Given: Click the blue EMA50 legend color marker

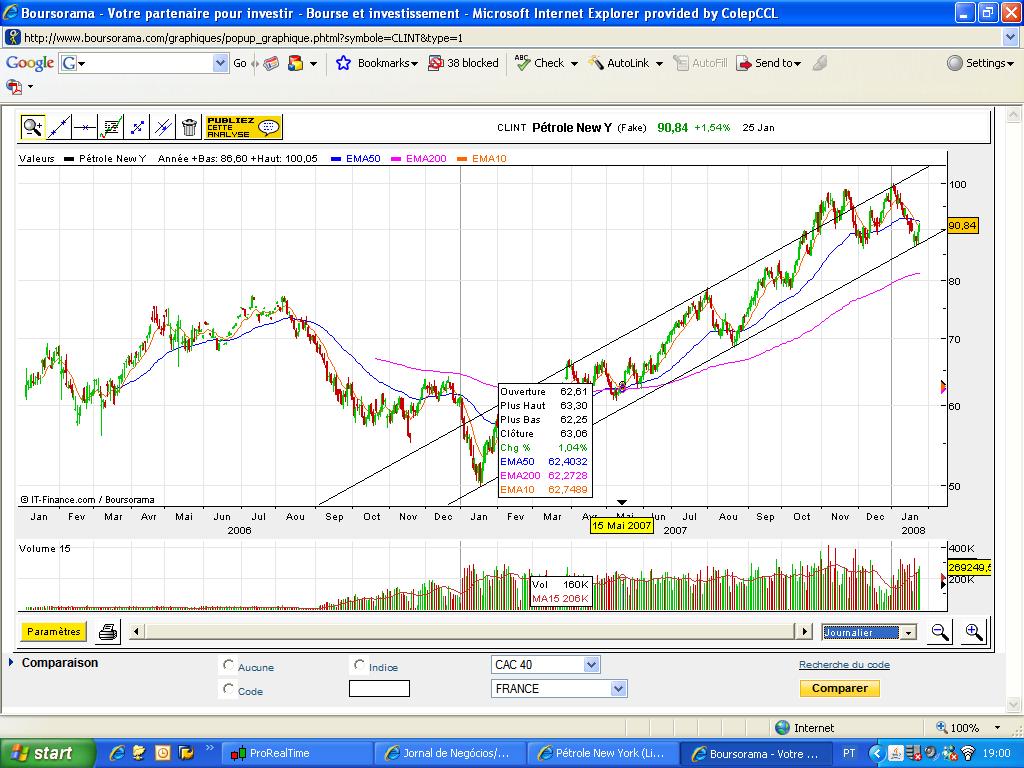Looking at the screenshot, I should tap(336, 159).
